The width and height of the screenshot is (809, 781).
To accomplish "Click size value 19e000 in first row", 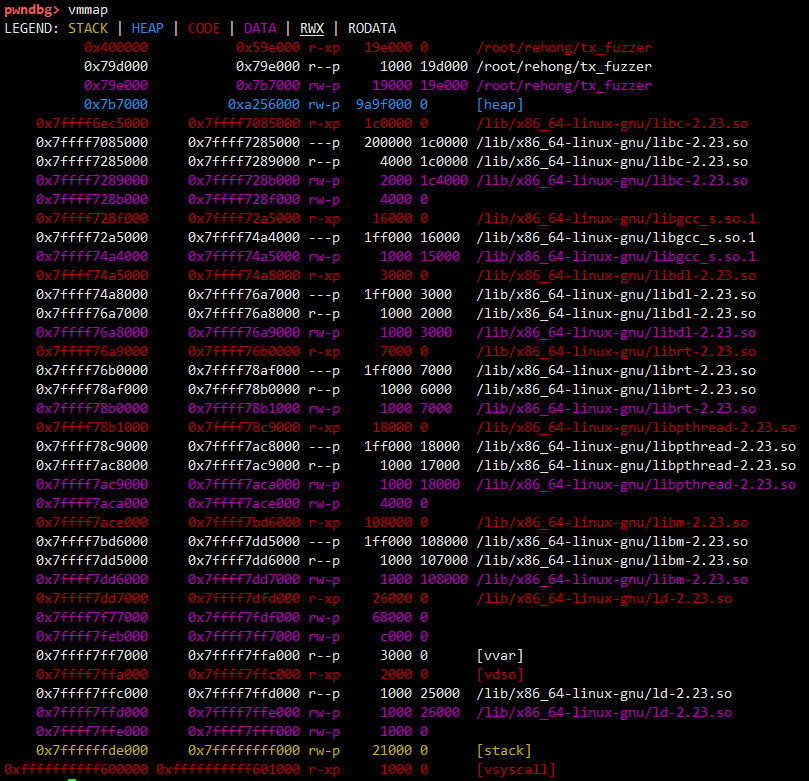I will (388, 47).
